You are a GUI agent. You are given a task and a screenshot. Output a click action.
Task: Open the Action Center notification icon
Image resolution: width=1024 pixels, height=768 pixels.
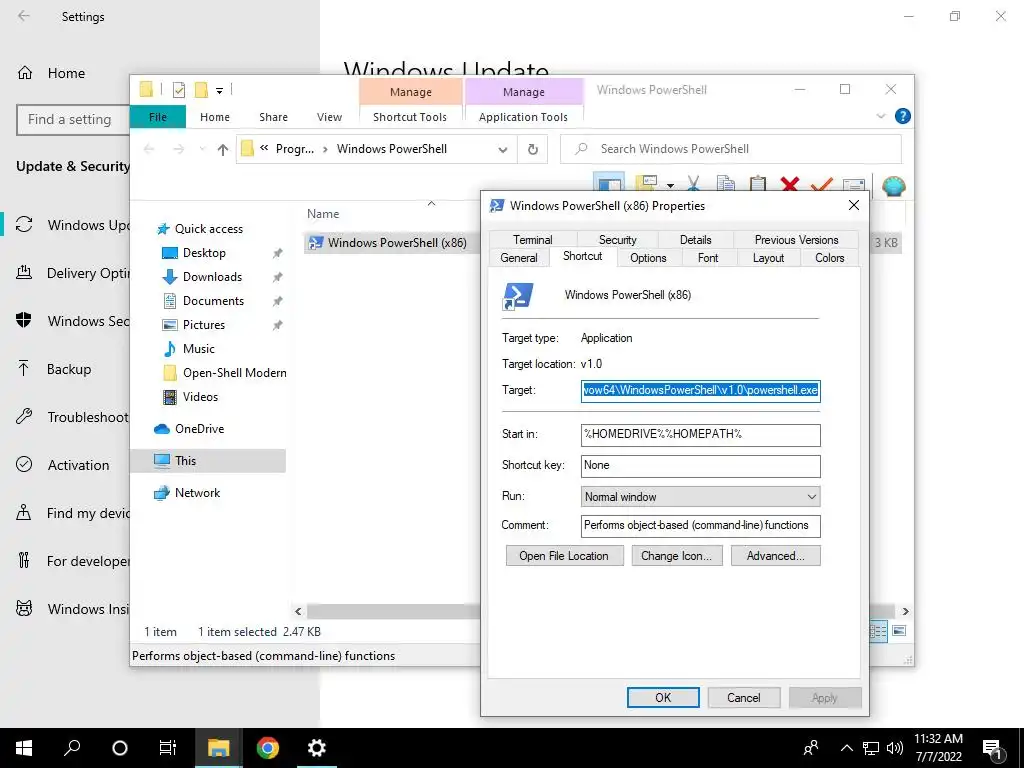pyautogui.click(x=993, y=749)
